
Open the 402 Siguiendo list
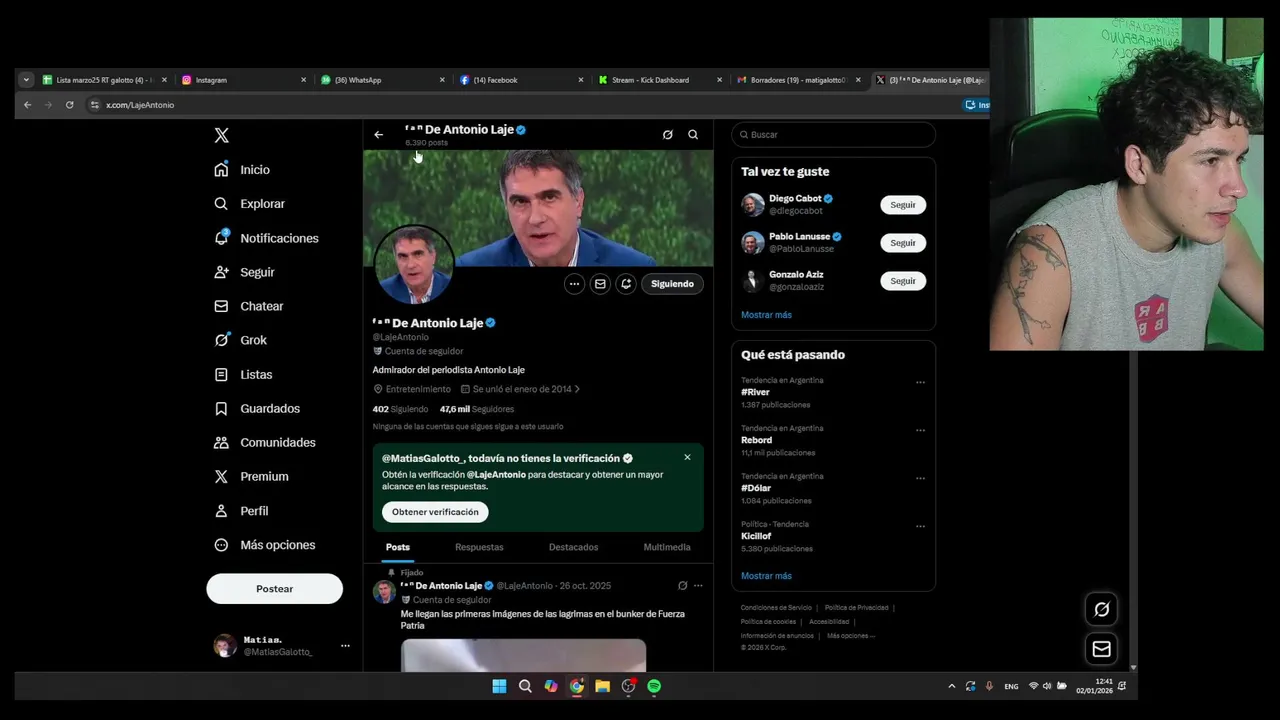click(400, 409)
